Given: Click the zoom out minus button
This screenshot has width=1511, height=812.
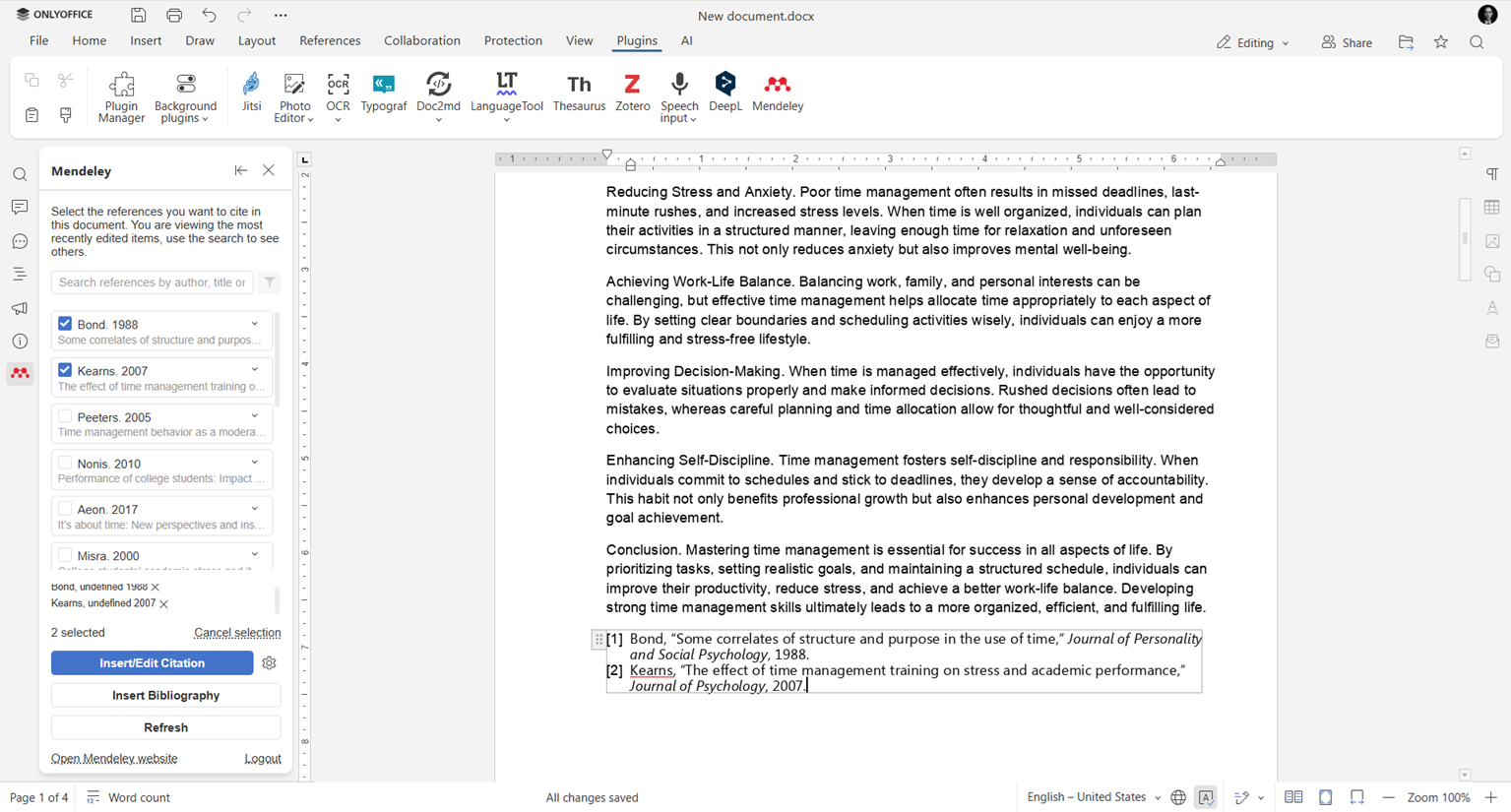Looking at the screenshot, I should [x=1388, y=797].
